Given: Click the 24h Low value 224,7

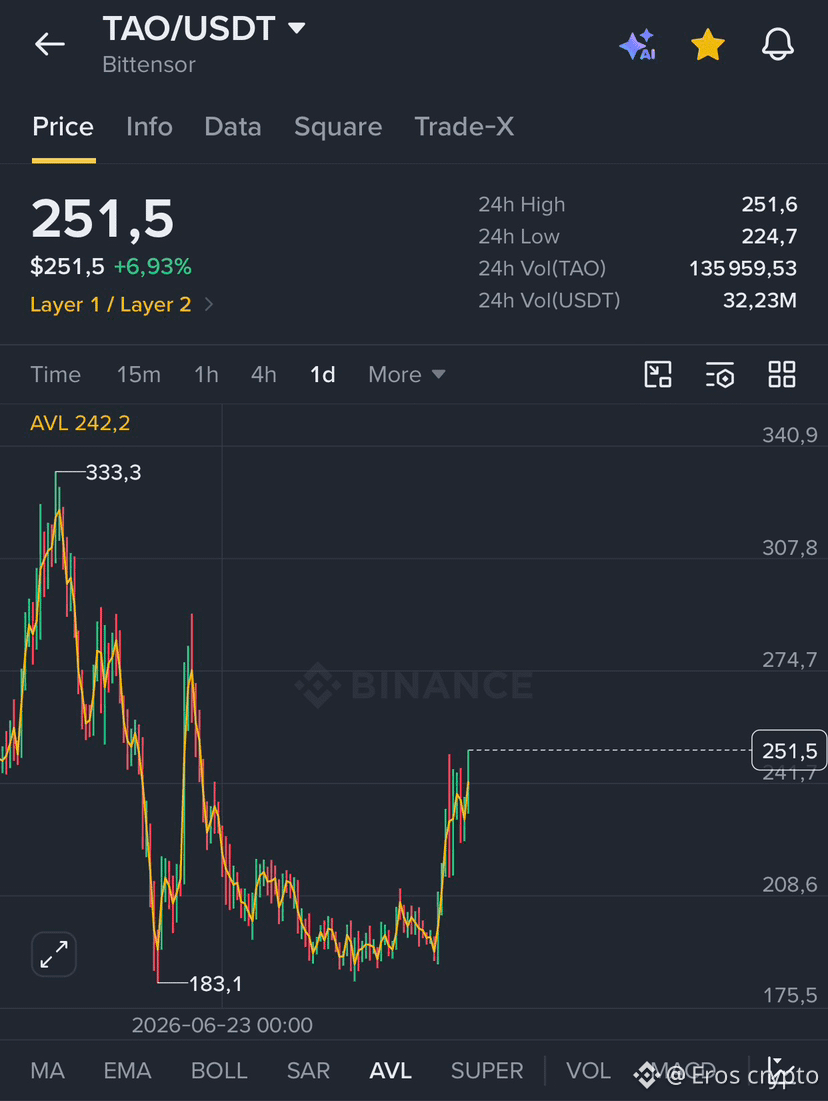Looking at the screenshot, I should click(769, 236).
